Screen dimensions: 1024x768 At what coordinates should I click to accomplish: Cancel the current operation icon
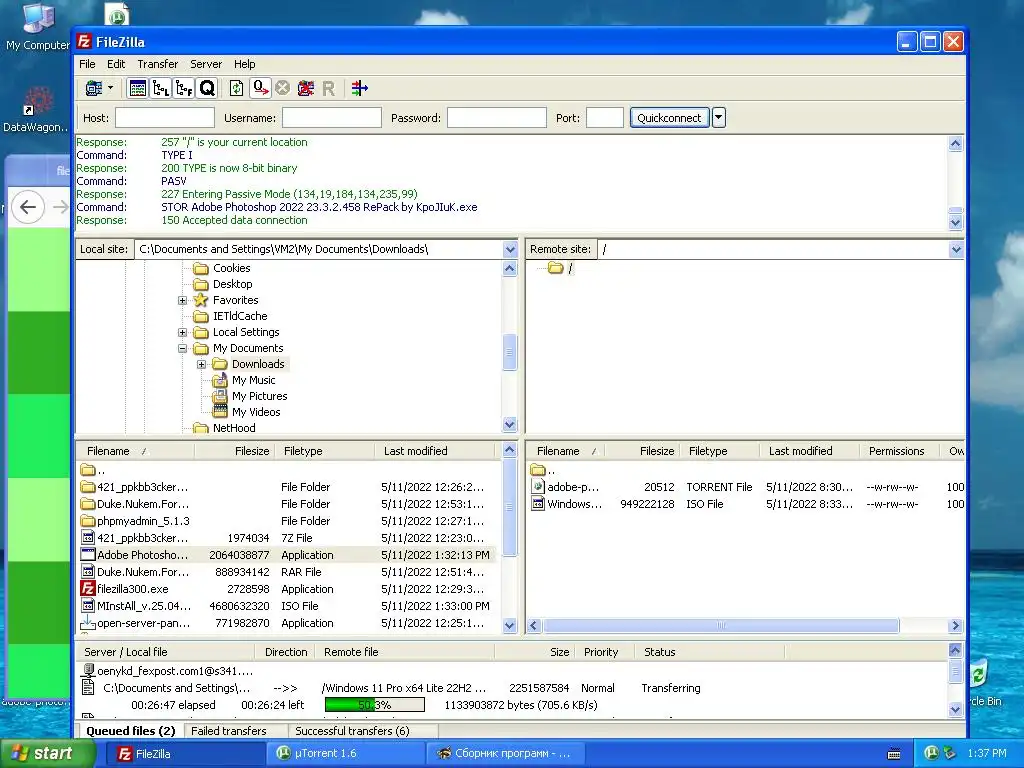pos(282,88)
